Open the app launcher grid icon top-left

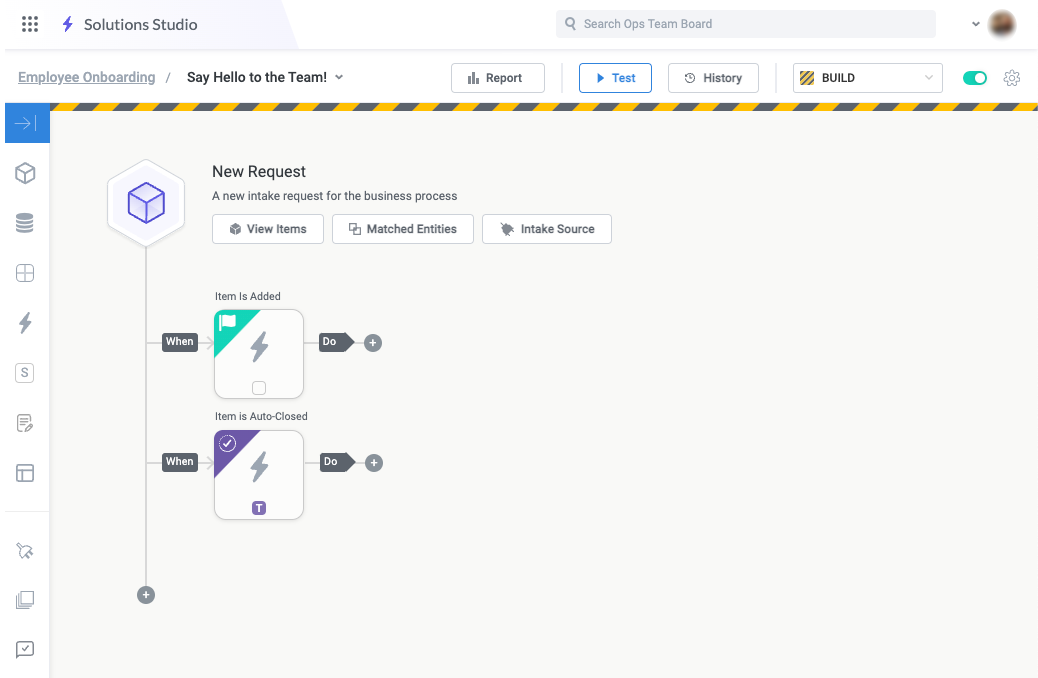[x=29, y=24]
